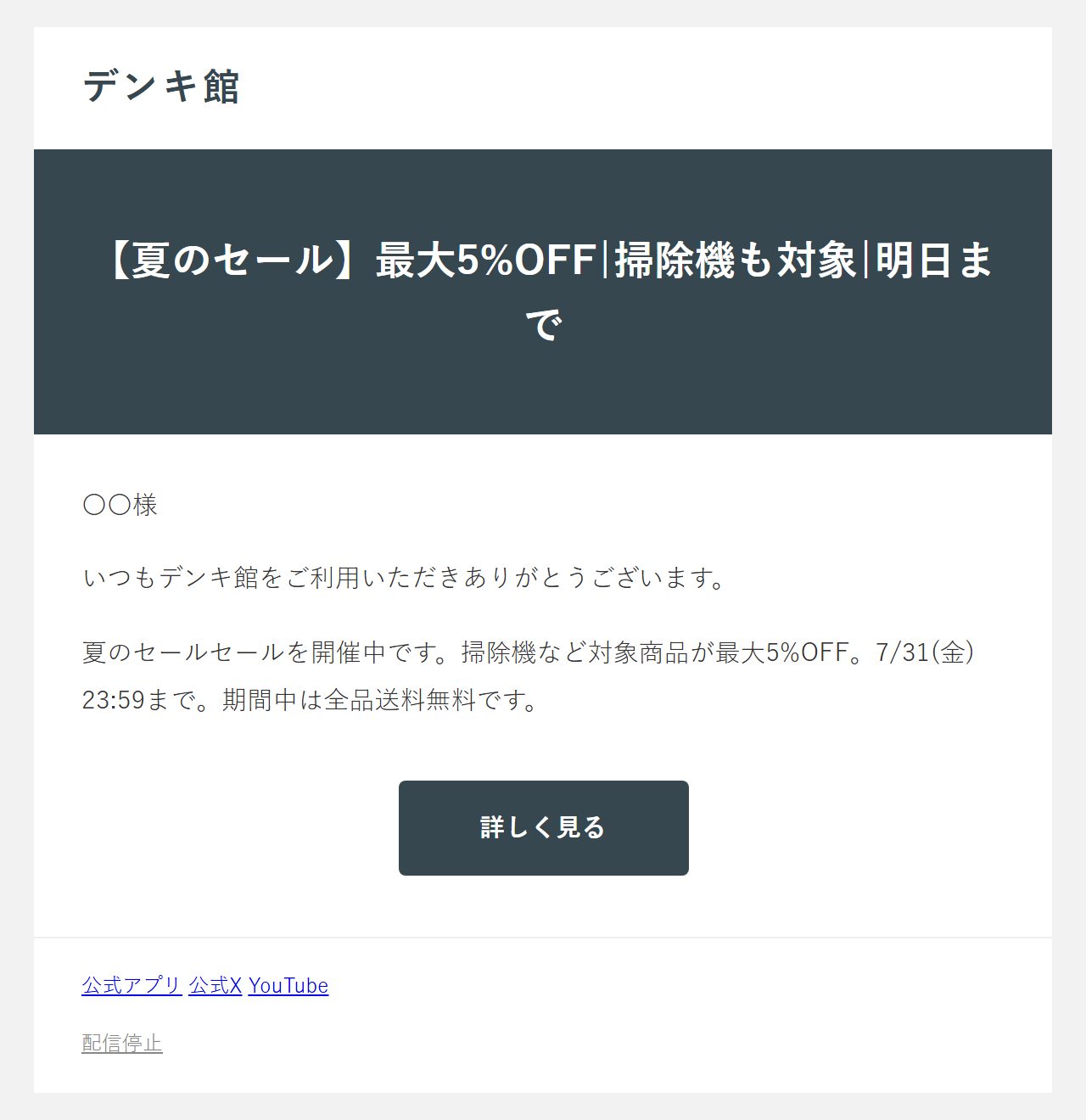Click the 7/31(金) date in the body
This screenshot has height=1120, width=1086.
(x=925, y=652)
